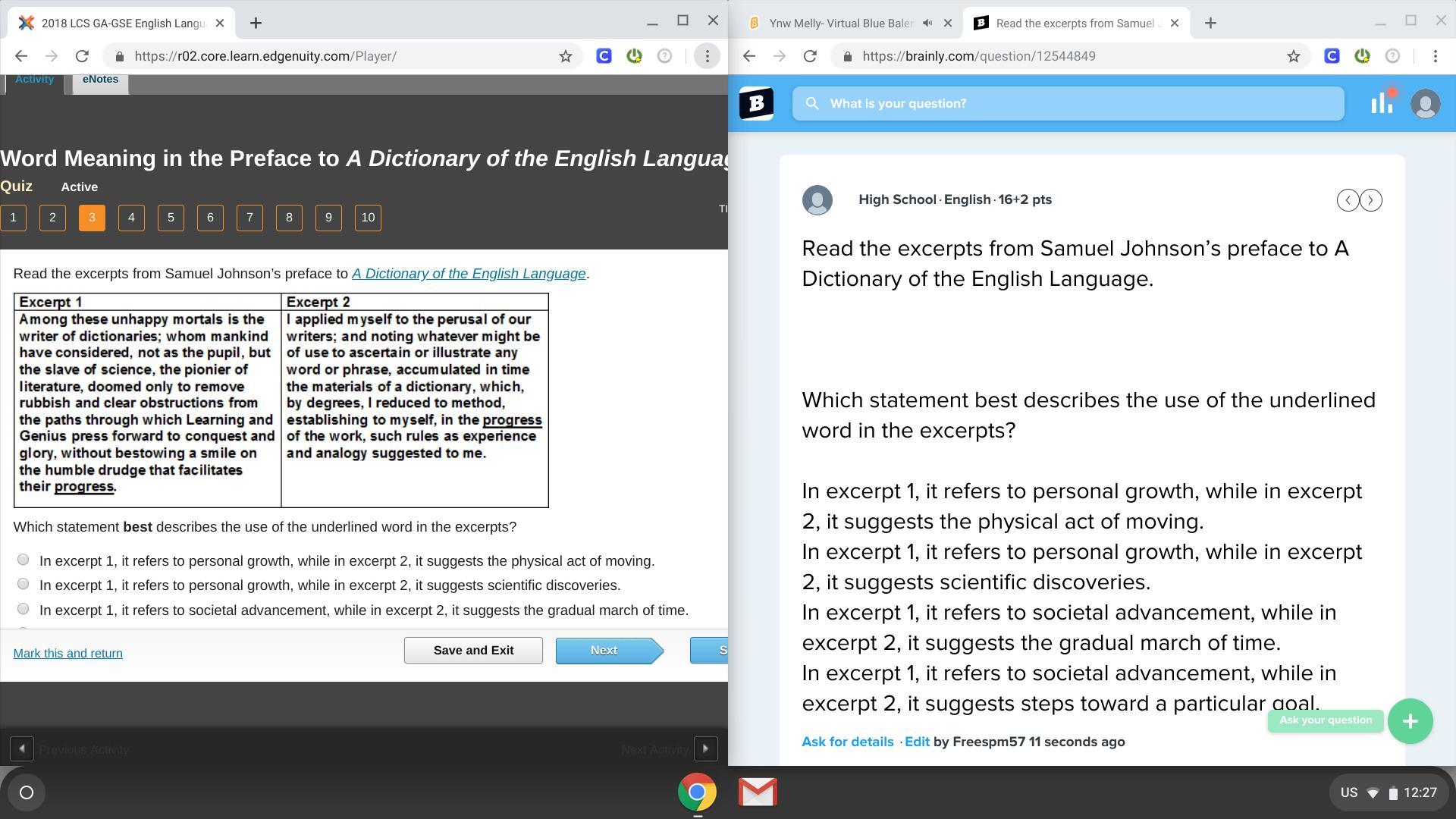
Task: Click the Brainly question search field
Action: pyautogui.click(x=1068, y=104)
